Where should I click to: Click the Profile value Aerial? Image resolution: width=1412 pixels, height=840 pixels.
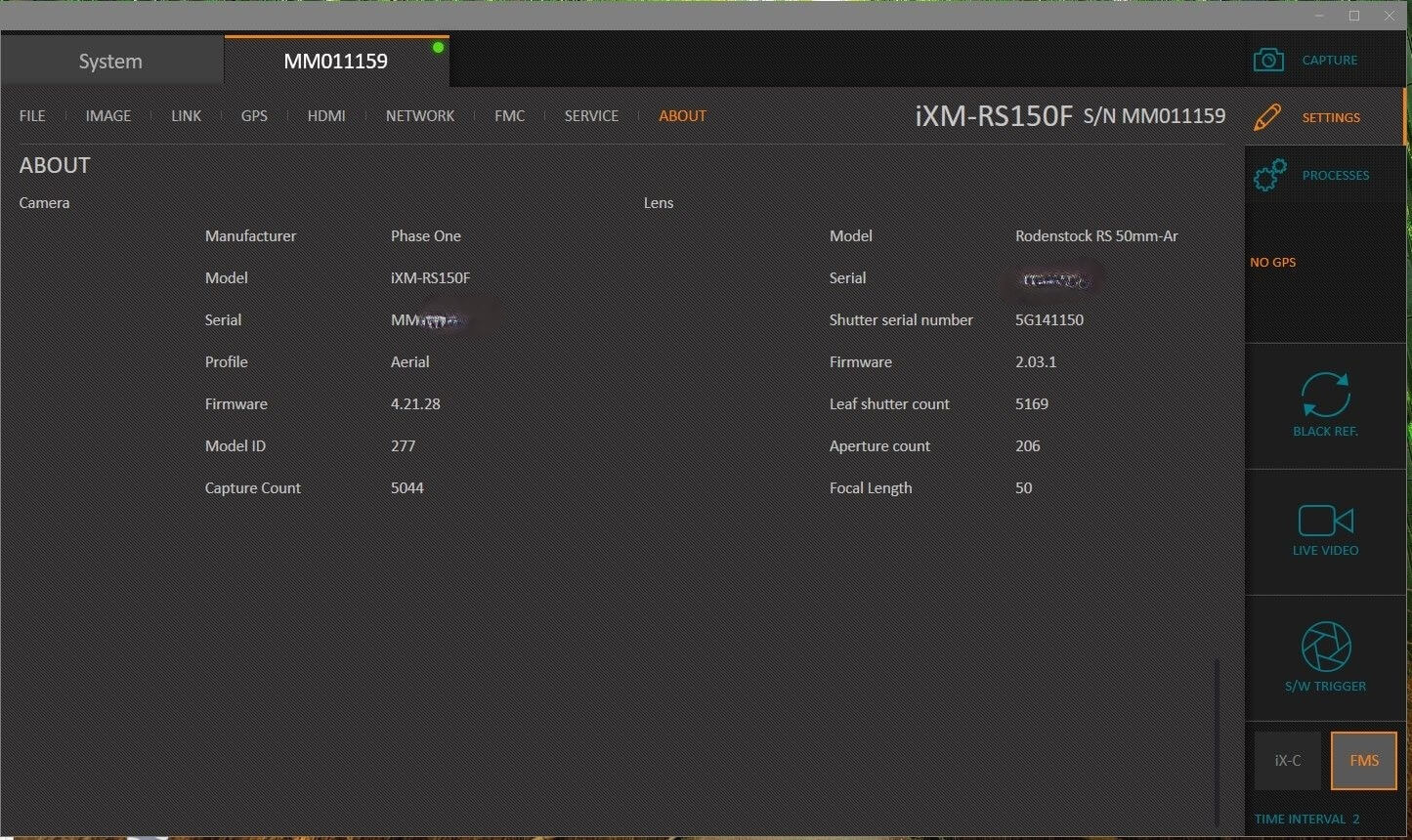coord(410,361)
